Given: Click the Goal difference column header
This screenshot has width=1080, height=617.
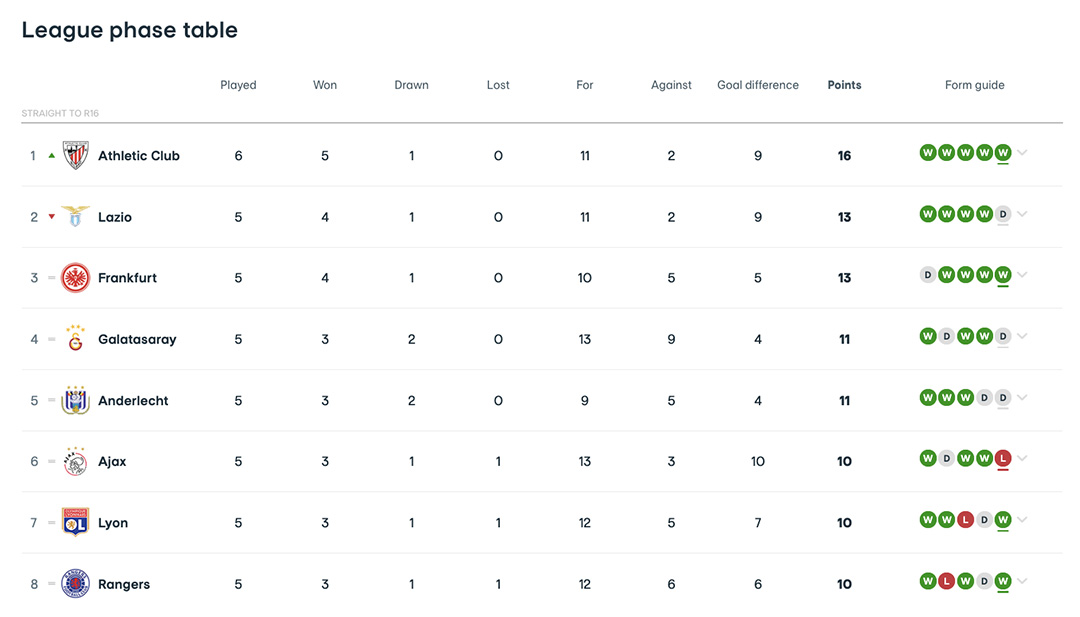Looking at the screenshot, I should tap(758, 85).
